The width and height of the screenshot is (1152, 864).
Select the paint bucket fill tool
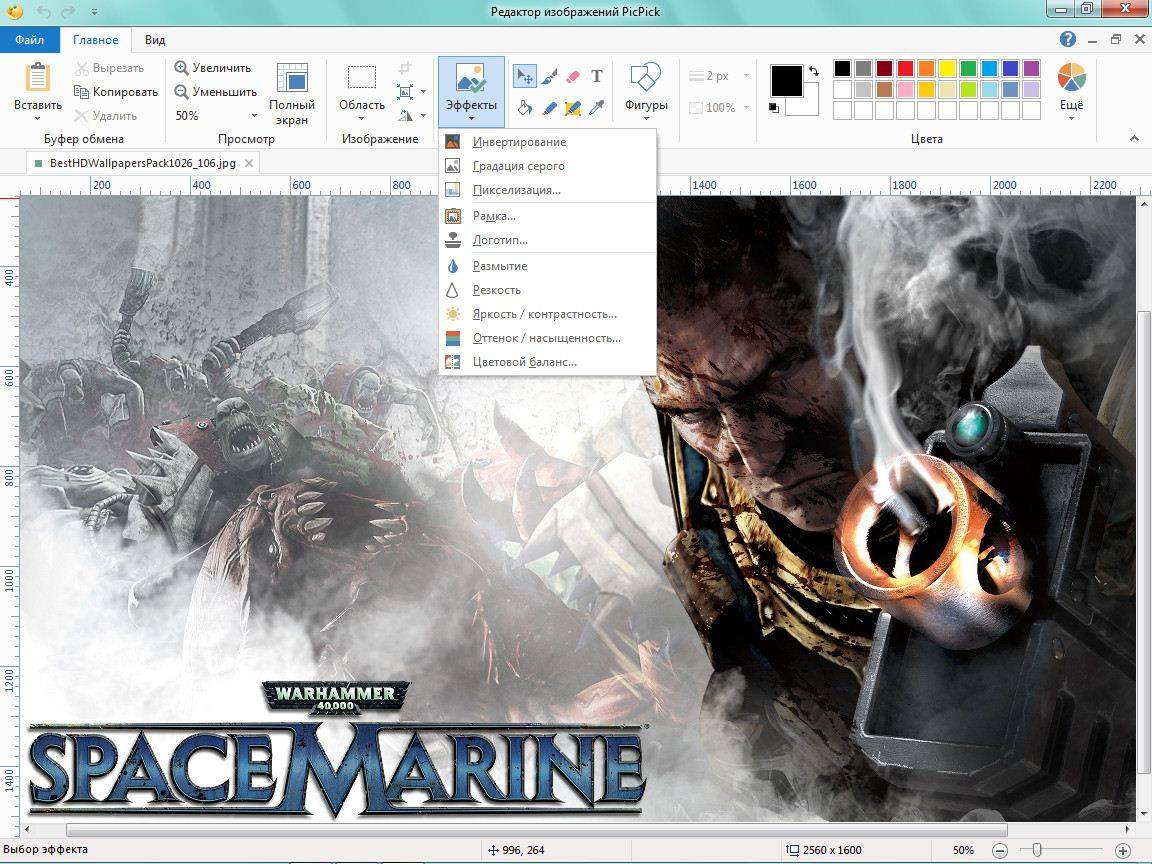pyautogui.click(x=525, y=108)
